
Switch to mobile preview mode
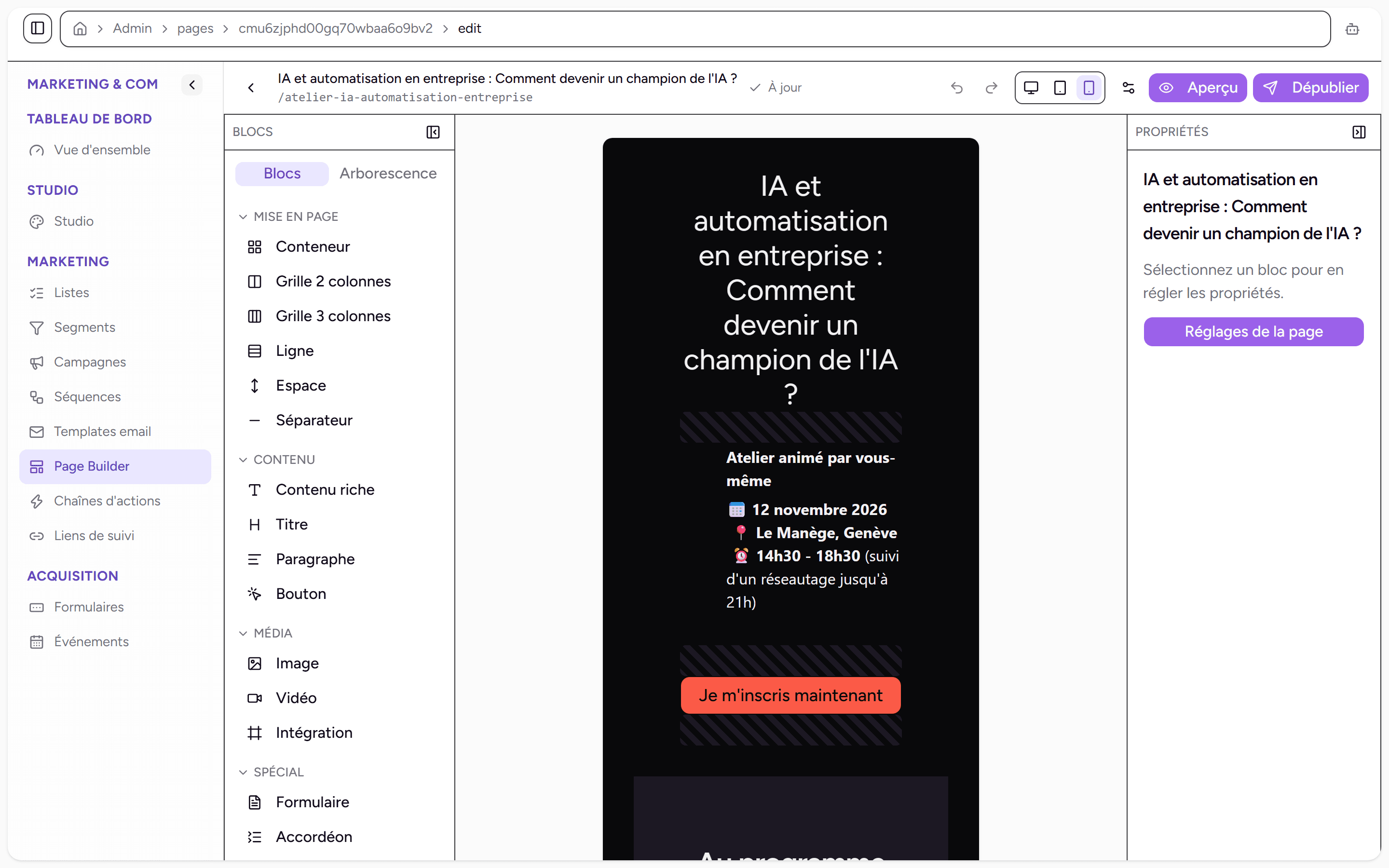tap(1088, 87)
